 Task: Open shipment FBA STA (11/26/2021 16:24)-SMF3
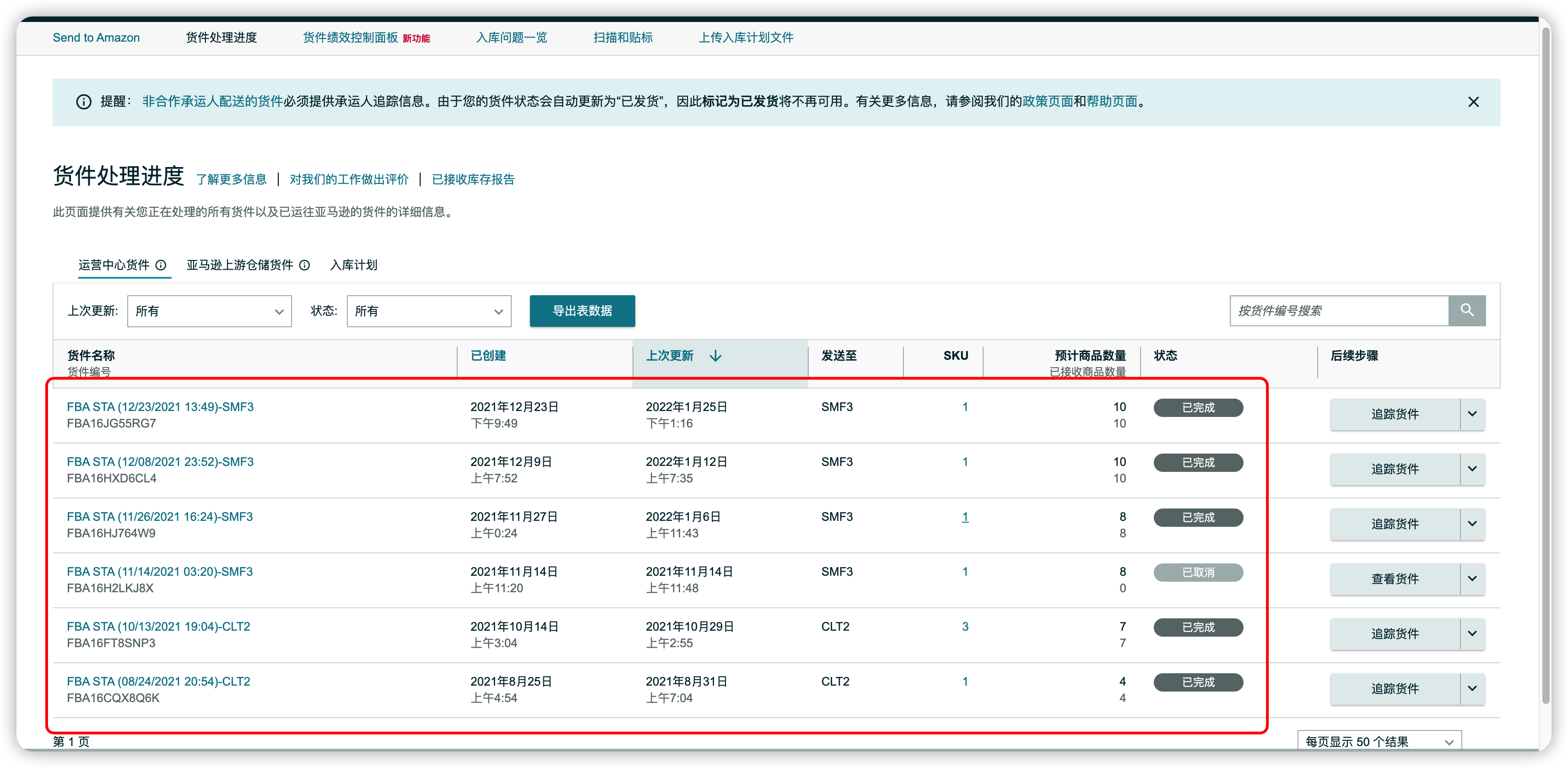pyautogui.click(x=159, y=516)
